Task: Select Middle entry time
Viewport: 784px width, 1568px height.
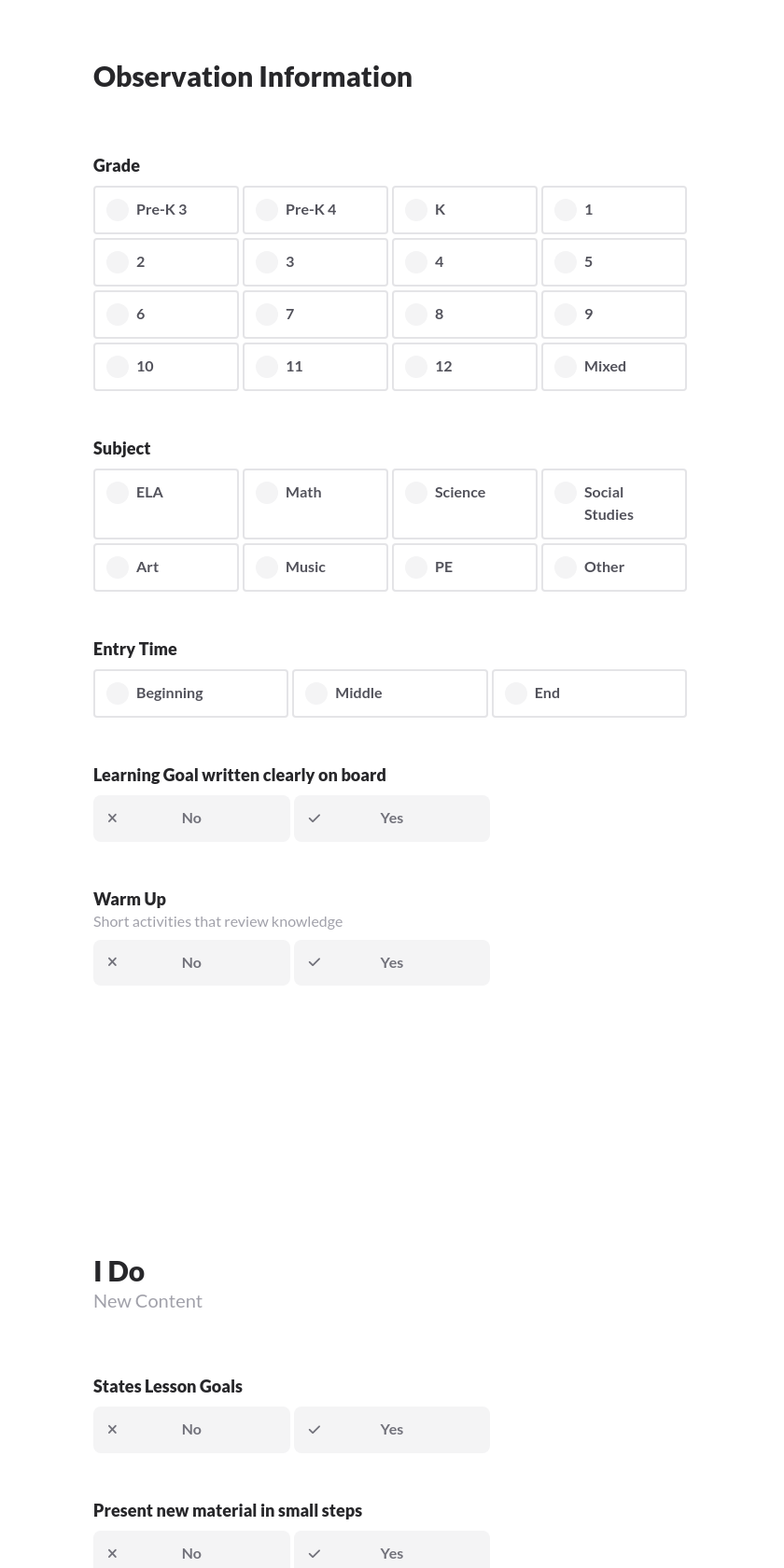Action: coord(389,693)
